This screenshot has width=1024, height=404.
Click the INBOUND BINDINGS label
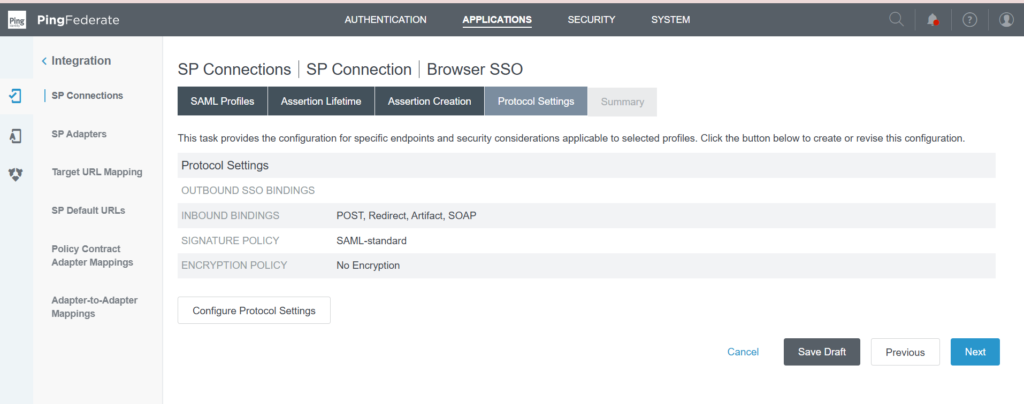[230, 215]
